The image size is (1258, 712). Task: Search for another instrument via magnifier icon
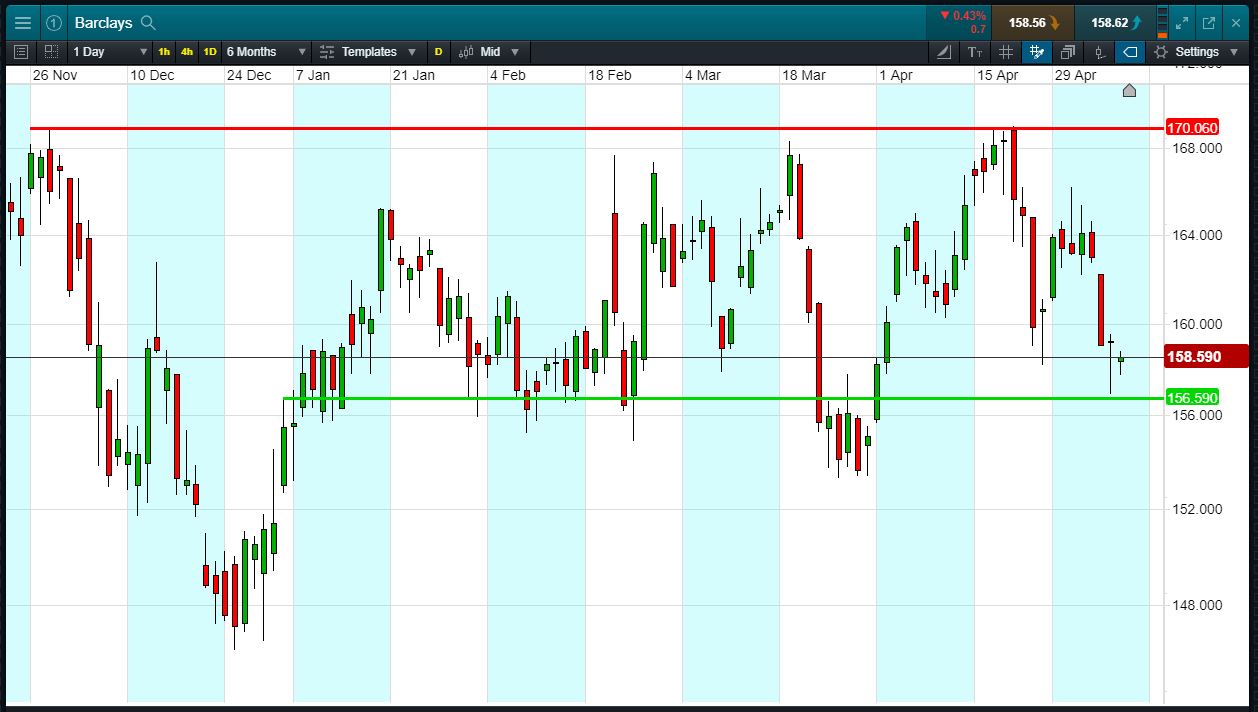148,22
